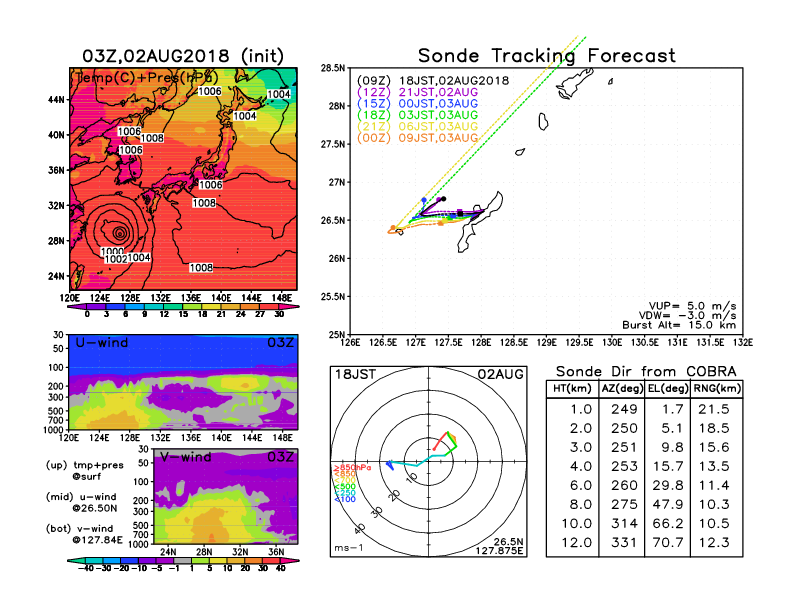Select height cell '12.0' in the table
792x612 pixels.
(x=576, y=543)
